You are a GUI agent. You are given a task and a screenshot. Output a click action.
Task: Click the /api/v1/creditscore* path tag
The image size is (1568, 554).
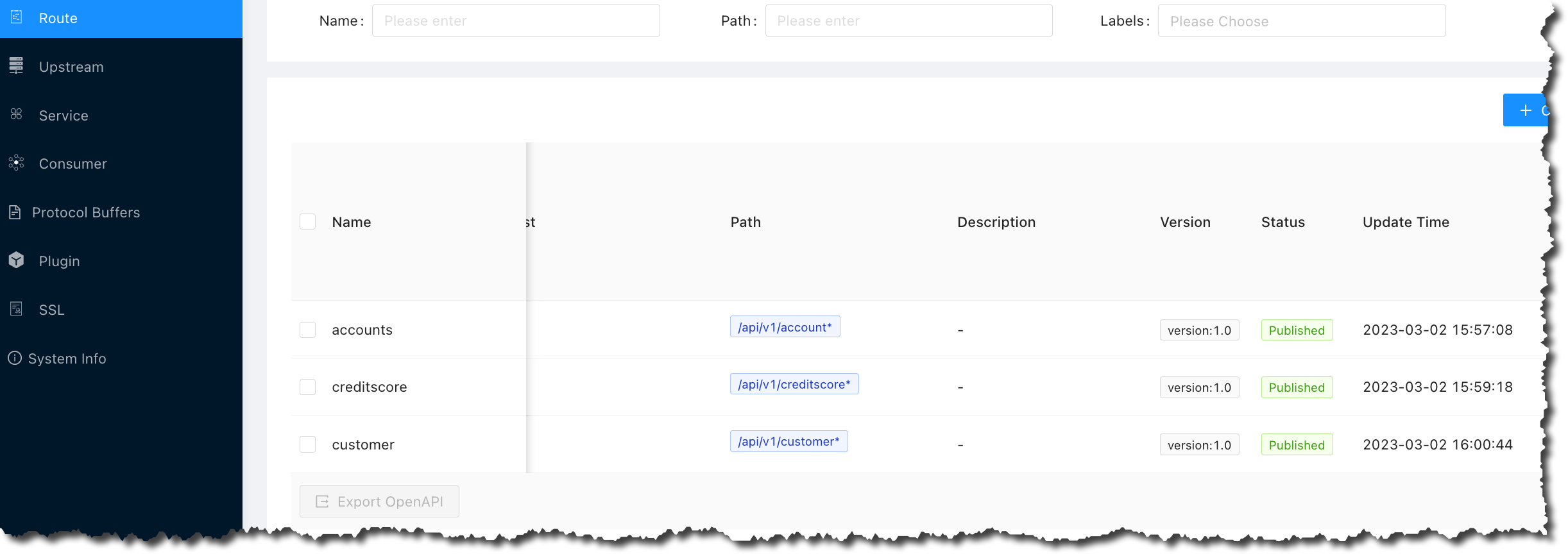tap(794, 384)
